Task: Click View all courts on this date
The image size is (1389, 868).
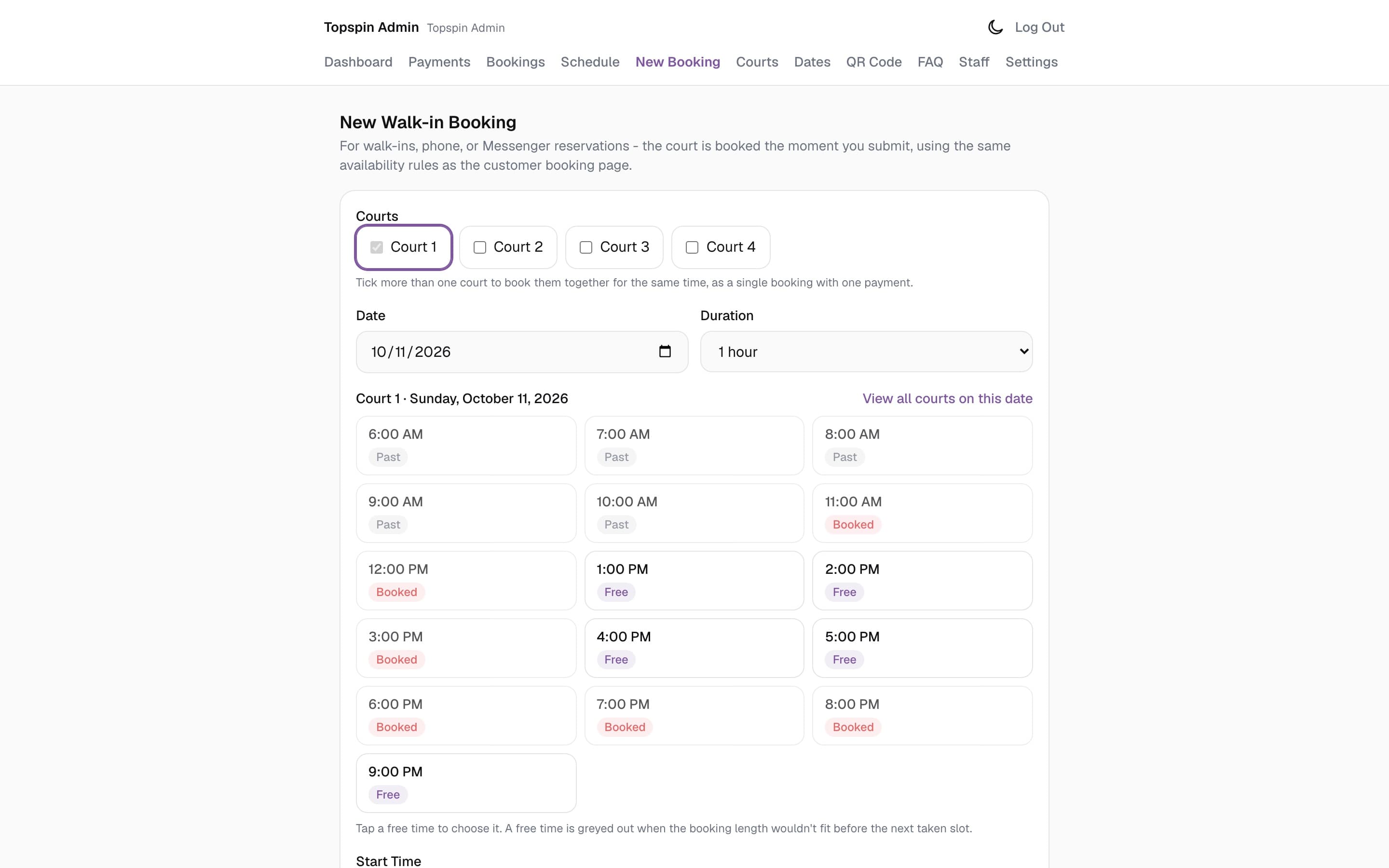Action: click(947, 398)
